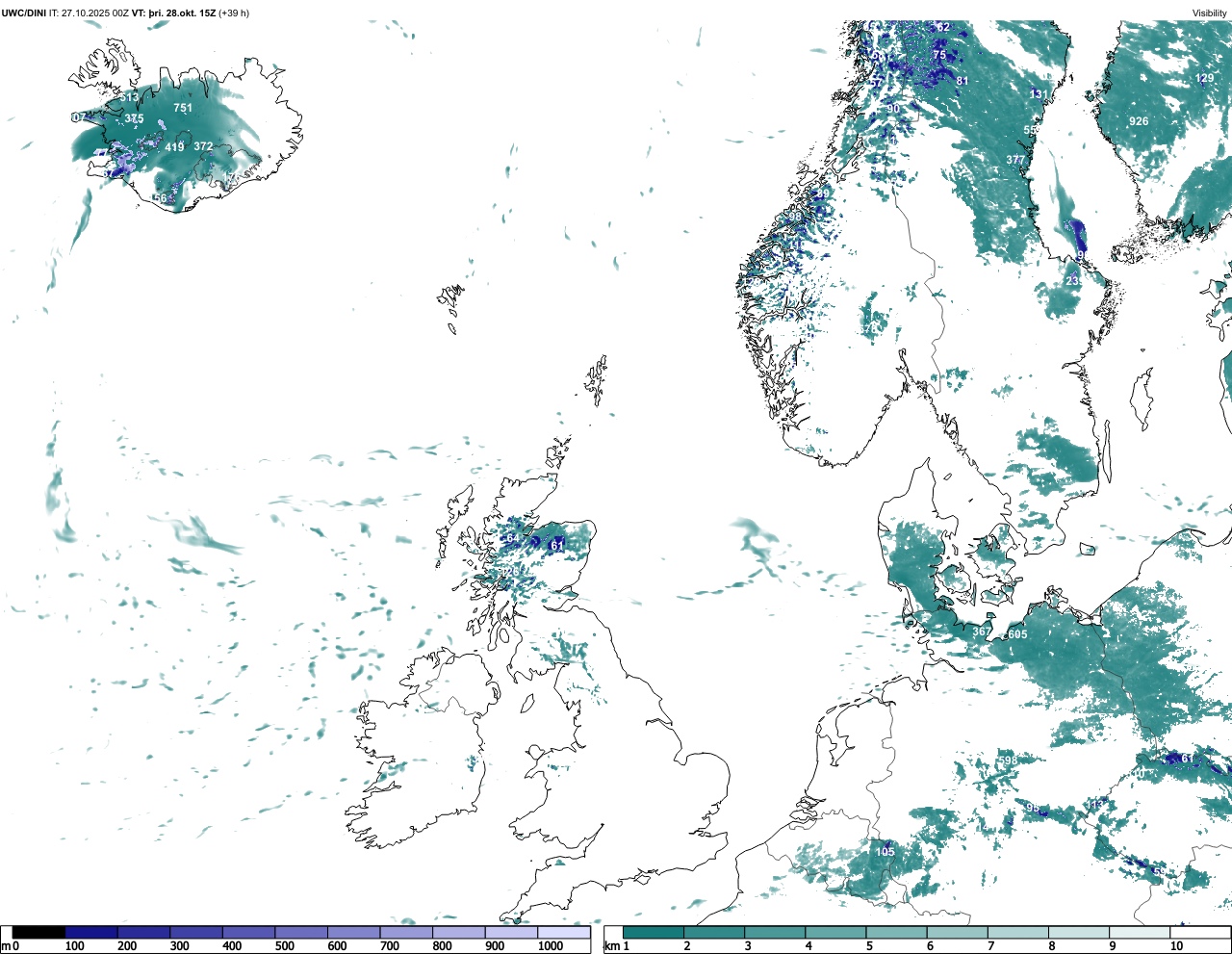Click the '372' value over Iceland
This screenshot has height=954, width=1232.
tap(203, 146)
